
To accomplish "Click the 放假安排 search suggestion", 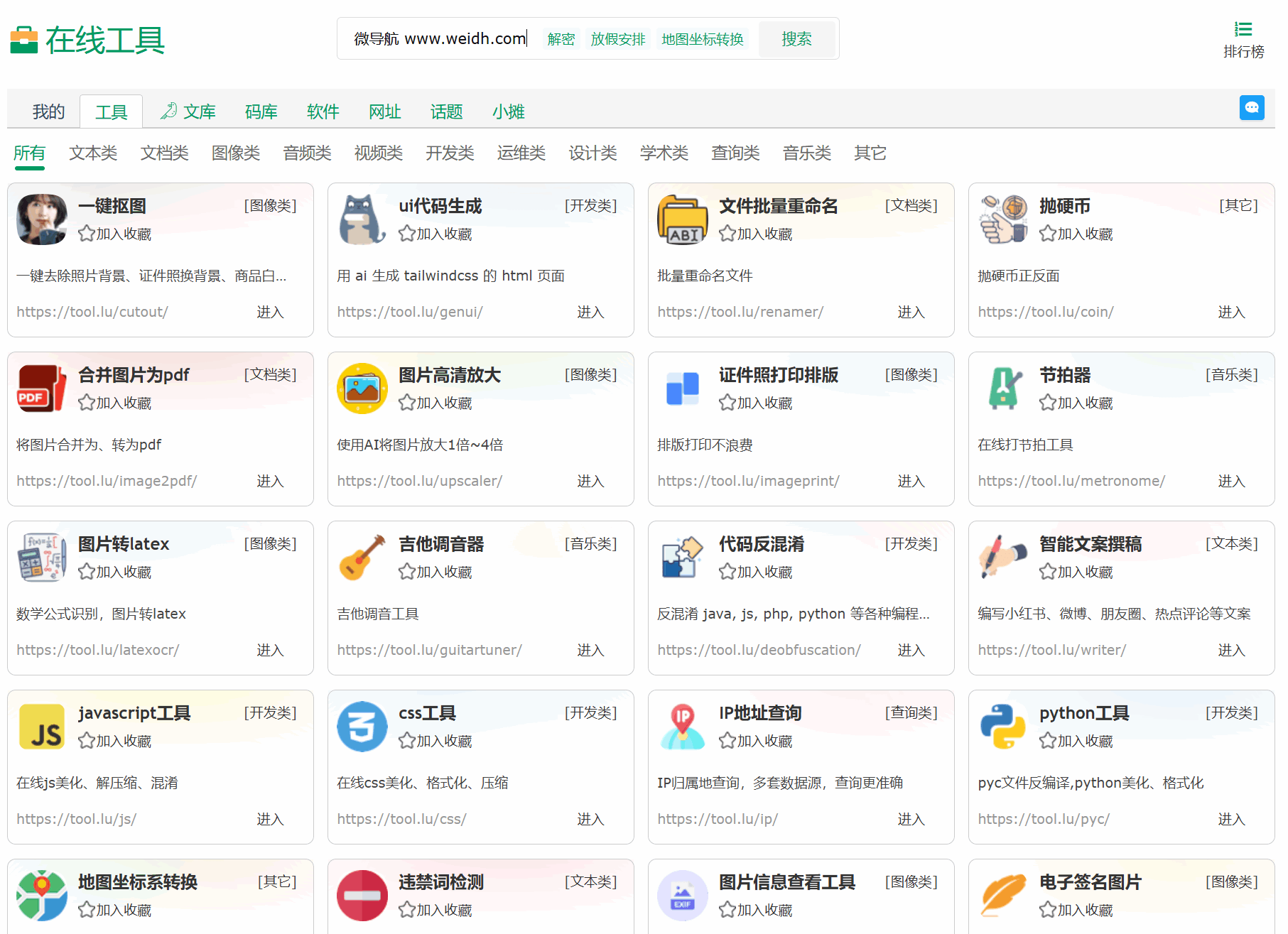I will 618,39.
